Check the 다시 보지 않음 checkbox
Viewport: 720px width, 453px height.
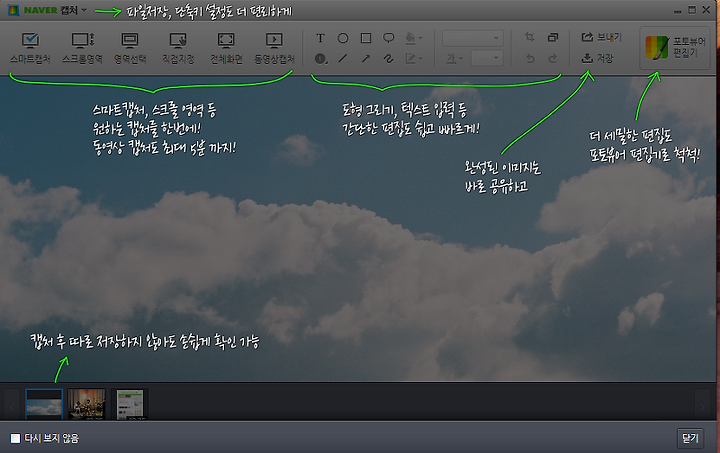point(15,438)
